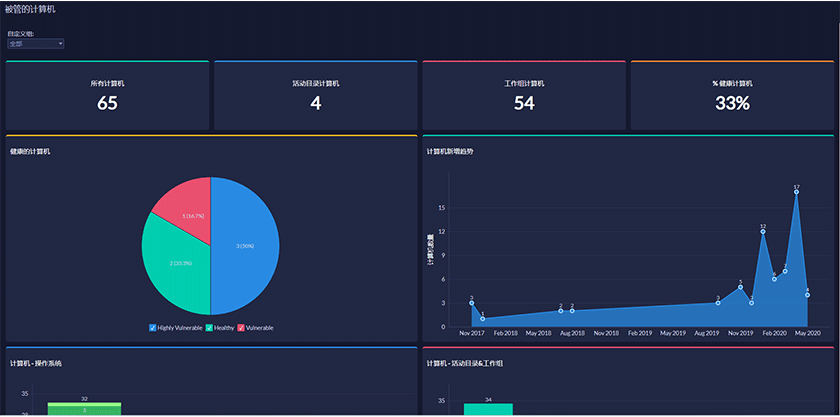Click the peak data point labeled 17
The image size is (840, 417).
(x=797, y=192)
